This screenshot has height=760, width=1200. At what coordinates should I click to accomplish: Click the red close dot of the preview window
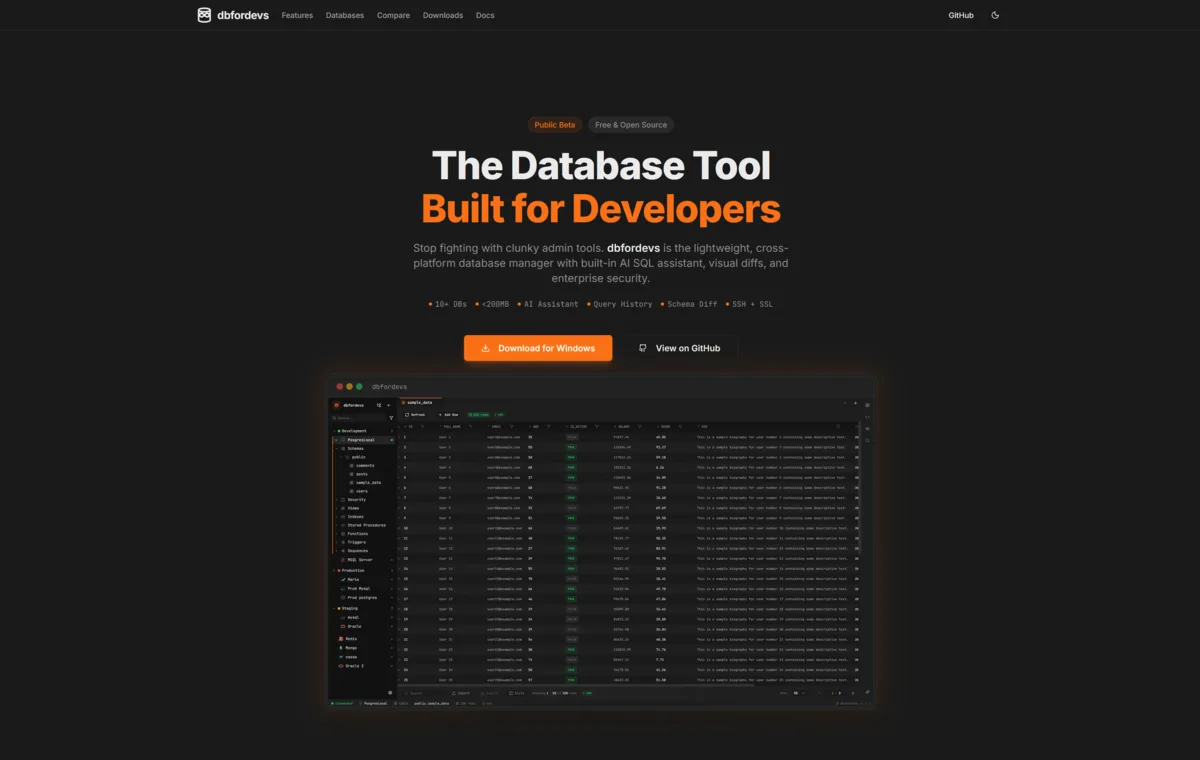pos(340,386)
